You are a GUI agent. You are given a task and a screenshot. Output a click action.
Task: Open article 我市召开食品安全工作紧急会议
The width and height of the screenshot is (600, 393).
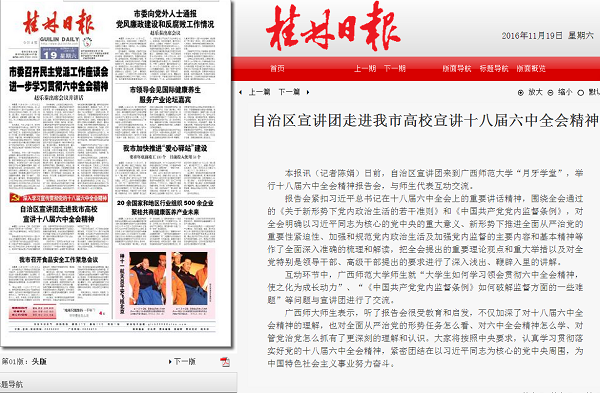pyautogui.click(x=59, y=260)
